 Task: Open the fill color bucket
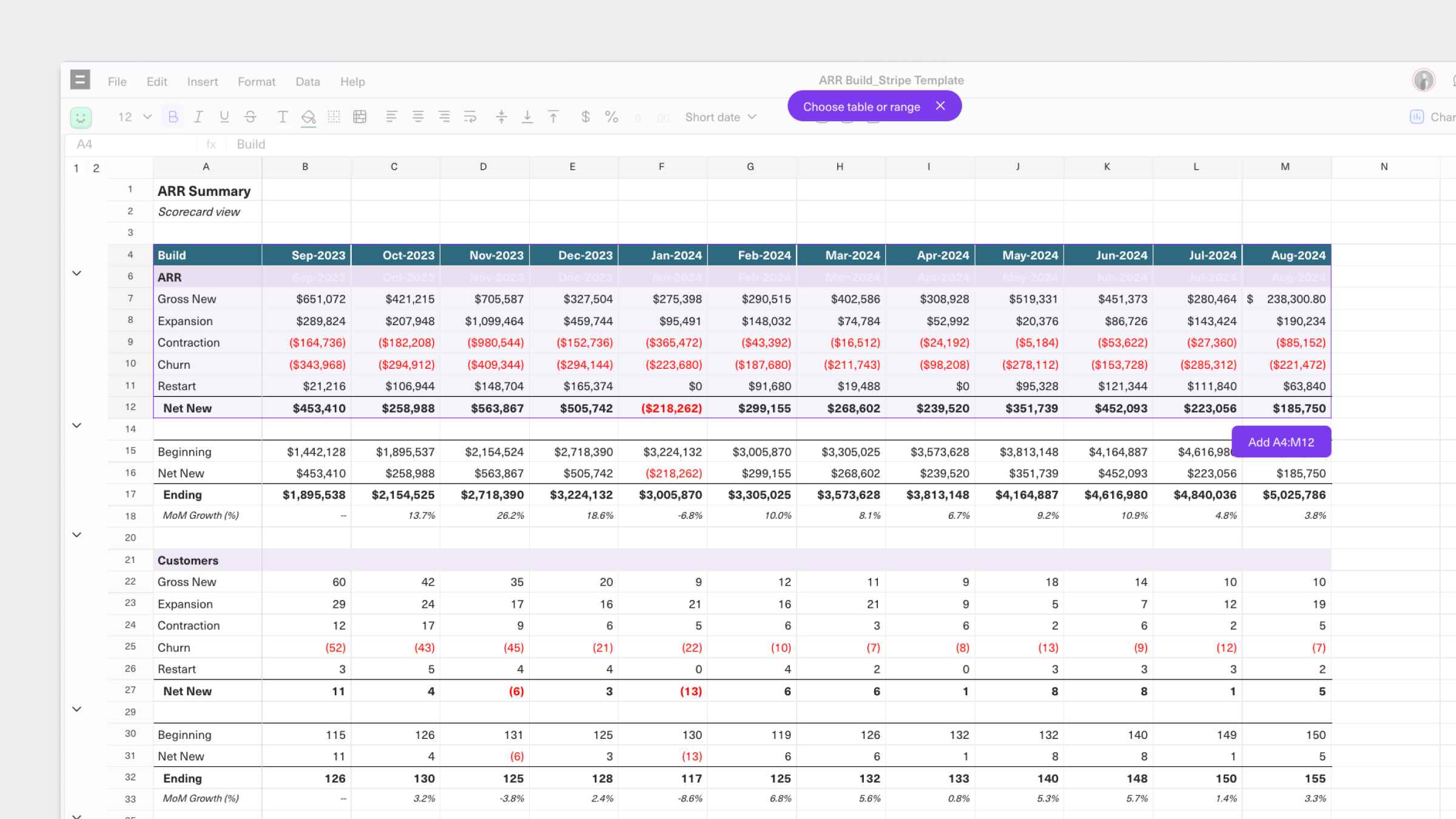point(308,116)
